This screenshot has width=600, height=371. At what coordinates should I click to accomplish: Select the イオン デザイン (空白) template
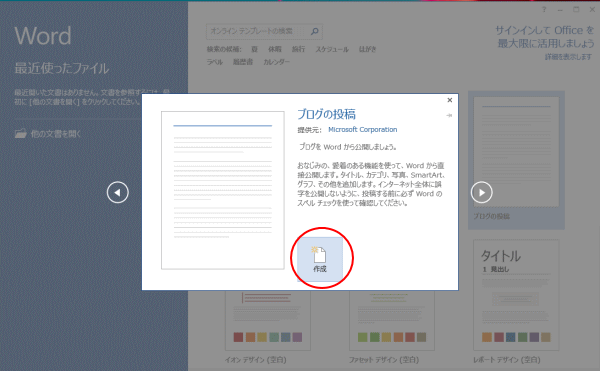pos(268,327)
